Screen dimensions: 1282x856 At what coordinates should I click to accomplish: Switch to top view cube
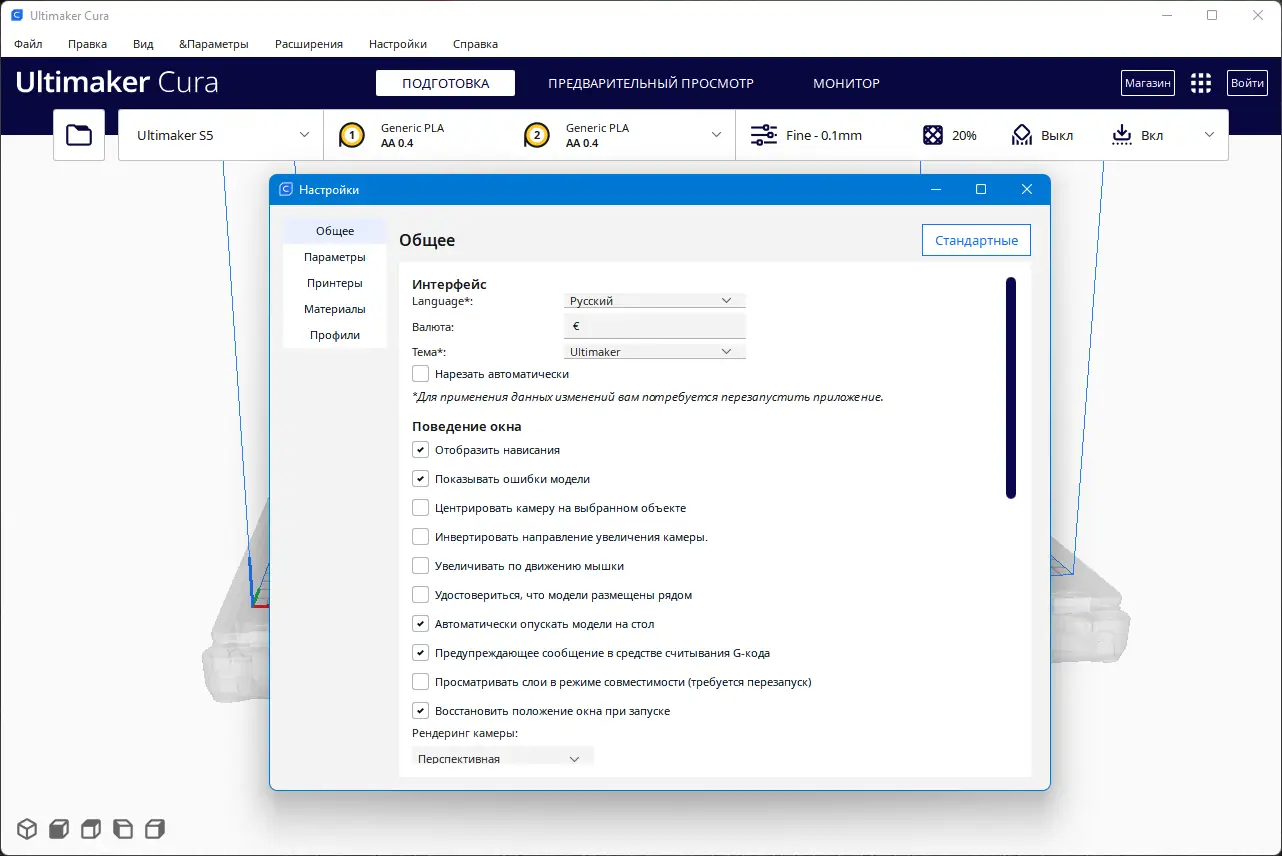(x=91, y=829)
